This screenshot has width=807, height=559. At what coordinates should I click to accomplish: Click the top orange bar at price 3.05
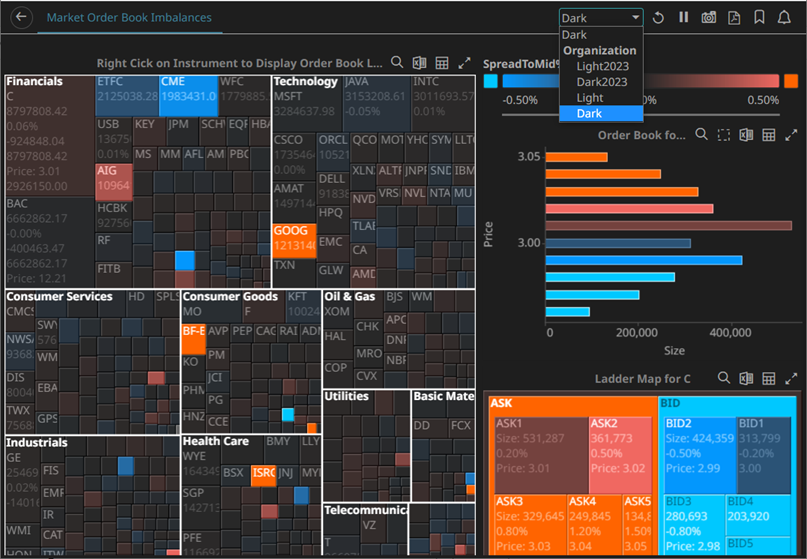click(x=576, y=157)
